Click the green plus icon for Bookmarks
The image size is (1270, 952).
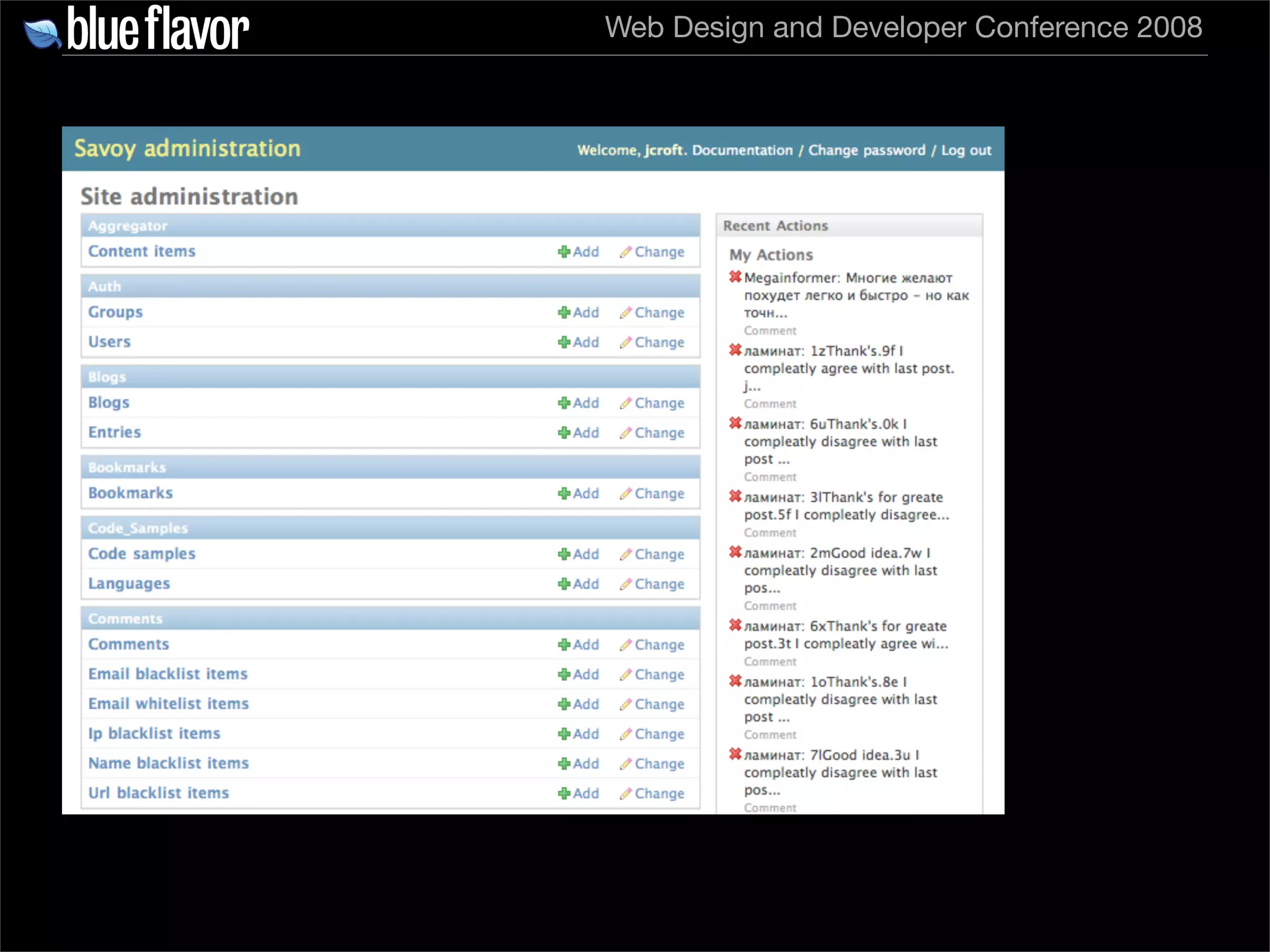(x=564, y=493)
